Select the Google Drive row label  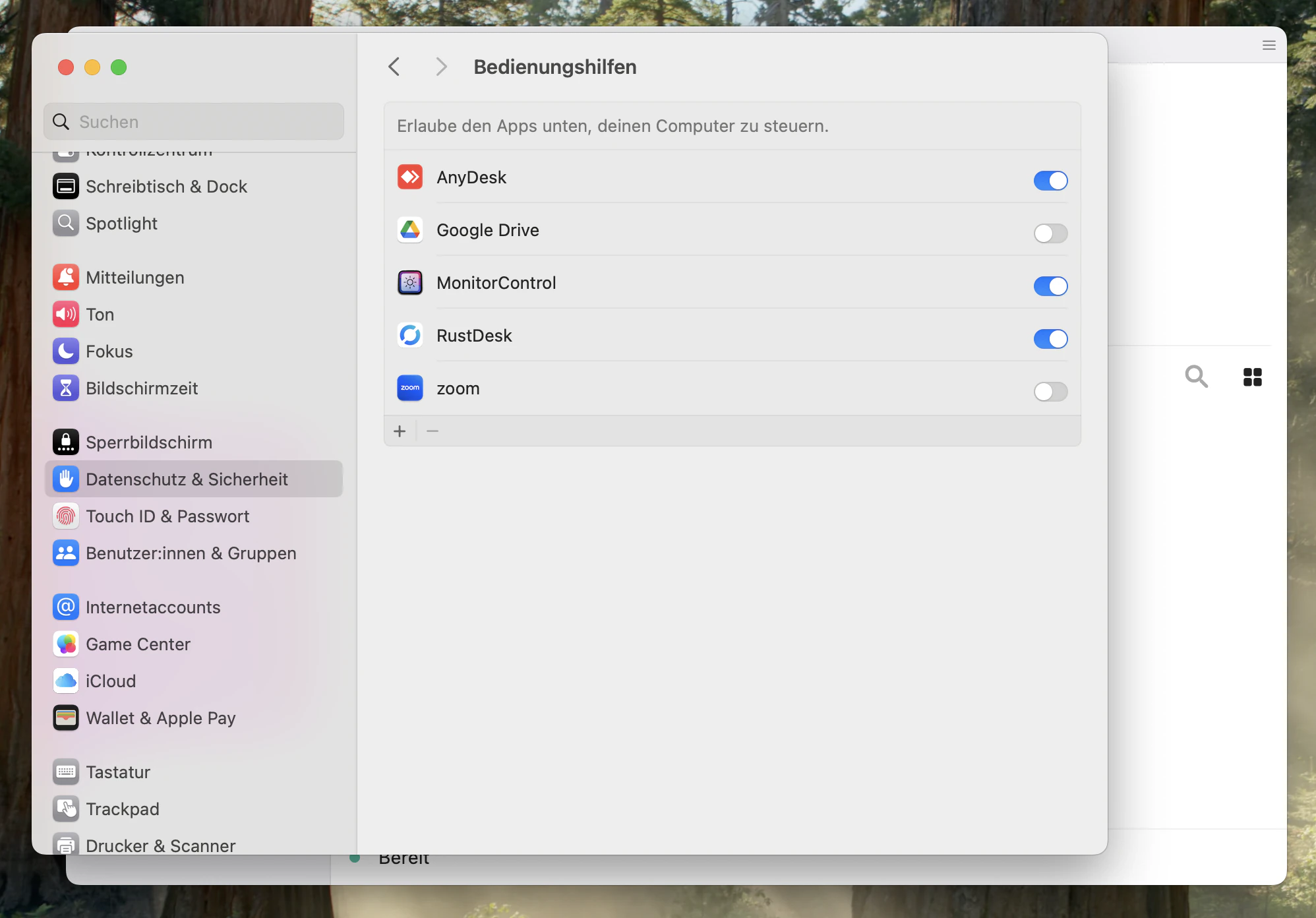click(x=488, y=230)
